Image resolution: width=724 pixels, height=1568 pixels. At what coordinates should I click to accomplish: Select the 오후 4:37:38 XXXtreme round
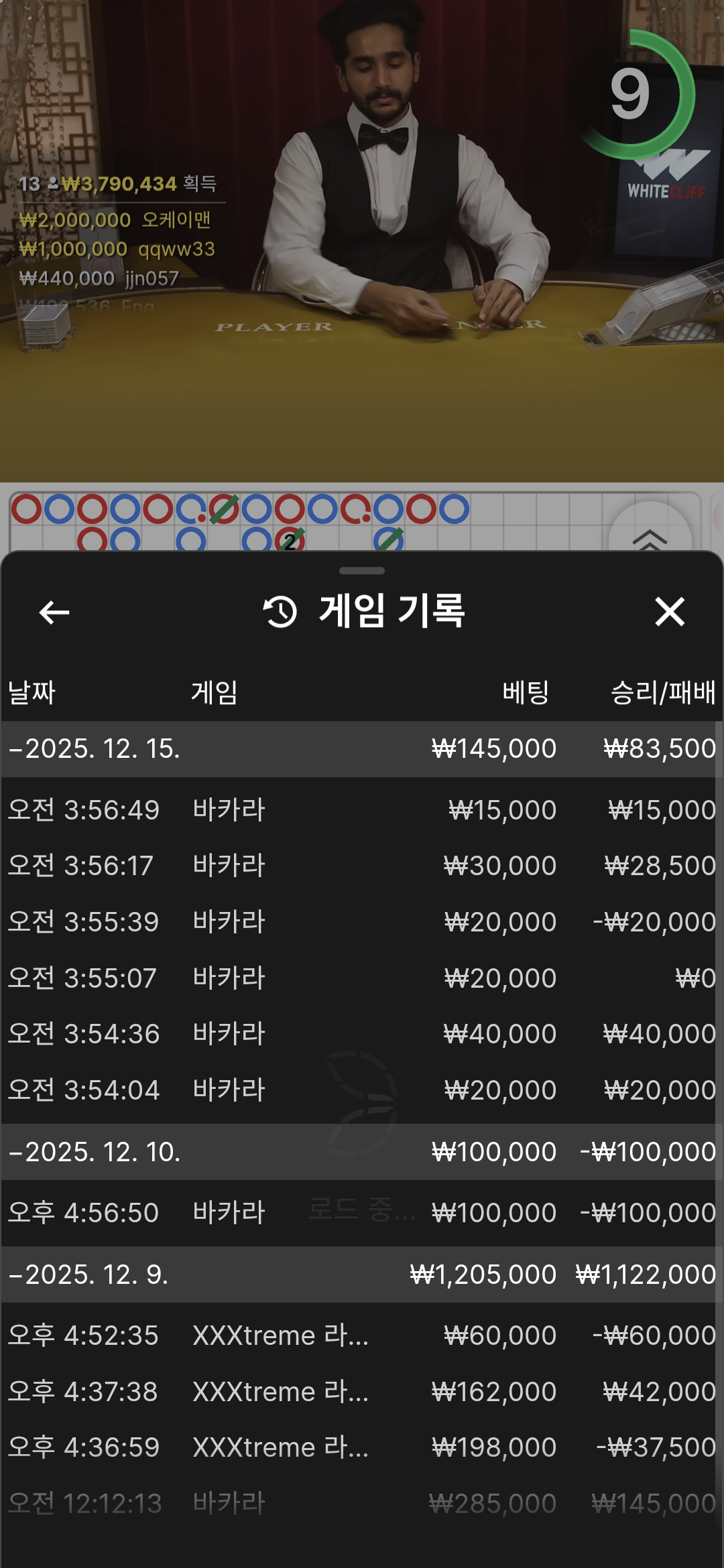[x=361, y=1392]
